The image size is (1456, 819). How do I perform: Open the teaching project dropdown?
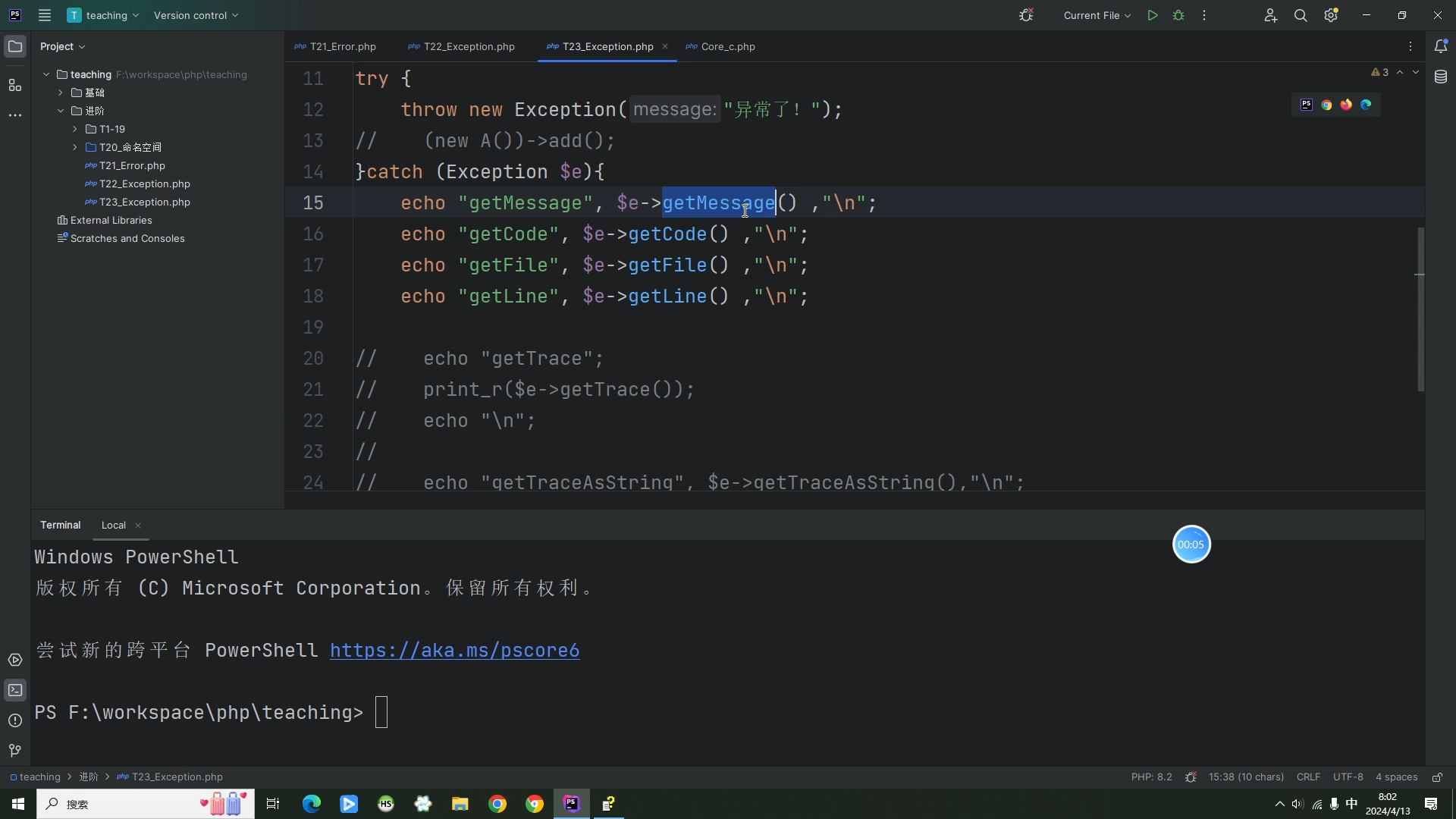[103, 15]
